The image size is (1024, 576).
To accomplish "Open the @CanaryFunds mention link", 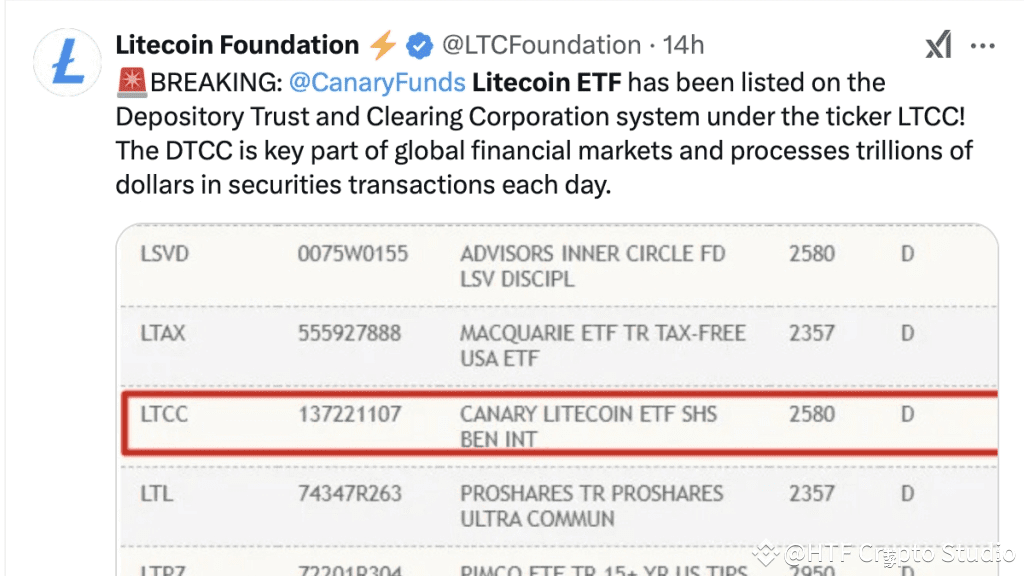I will (377, 81).
